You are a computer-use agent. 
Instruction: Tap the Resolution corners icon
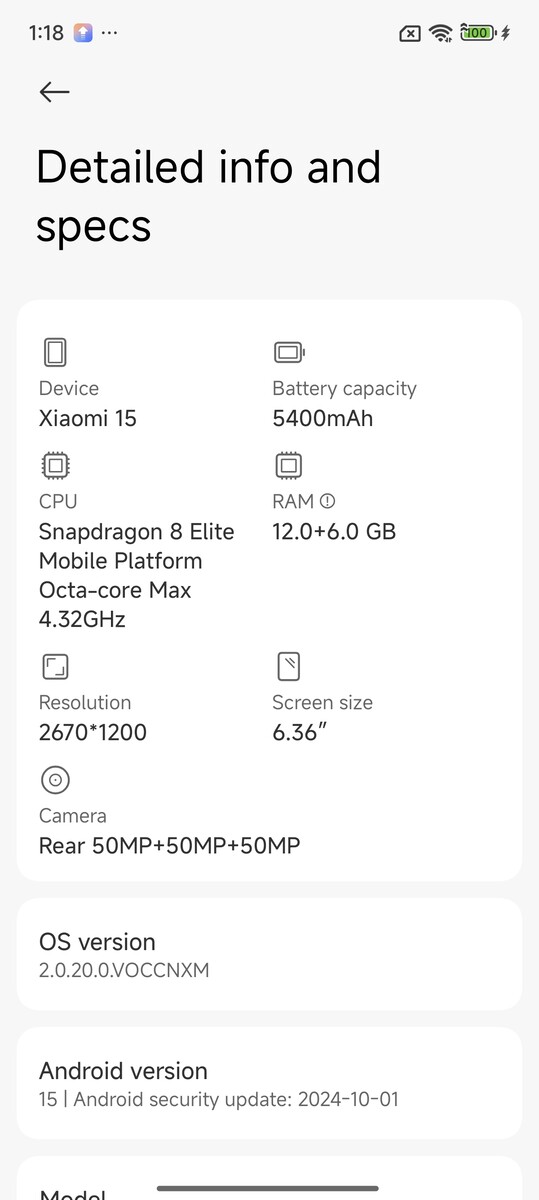(x=55, y=667)
